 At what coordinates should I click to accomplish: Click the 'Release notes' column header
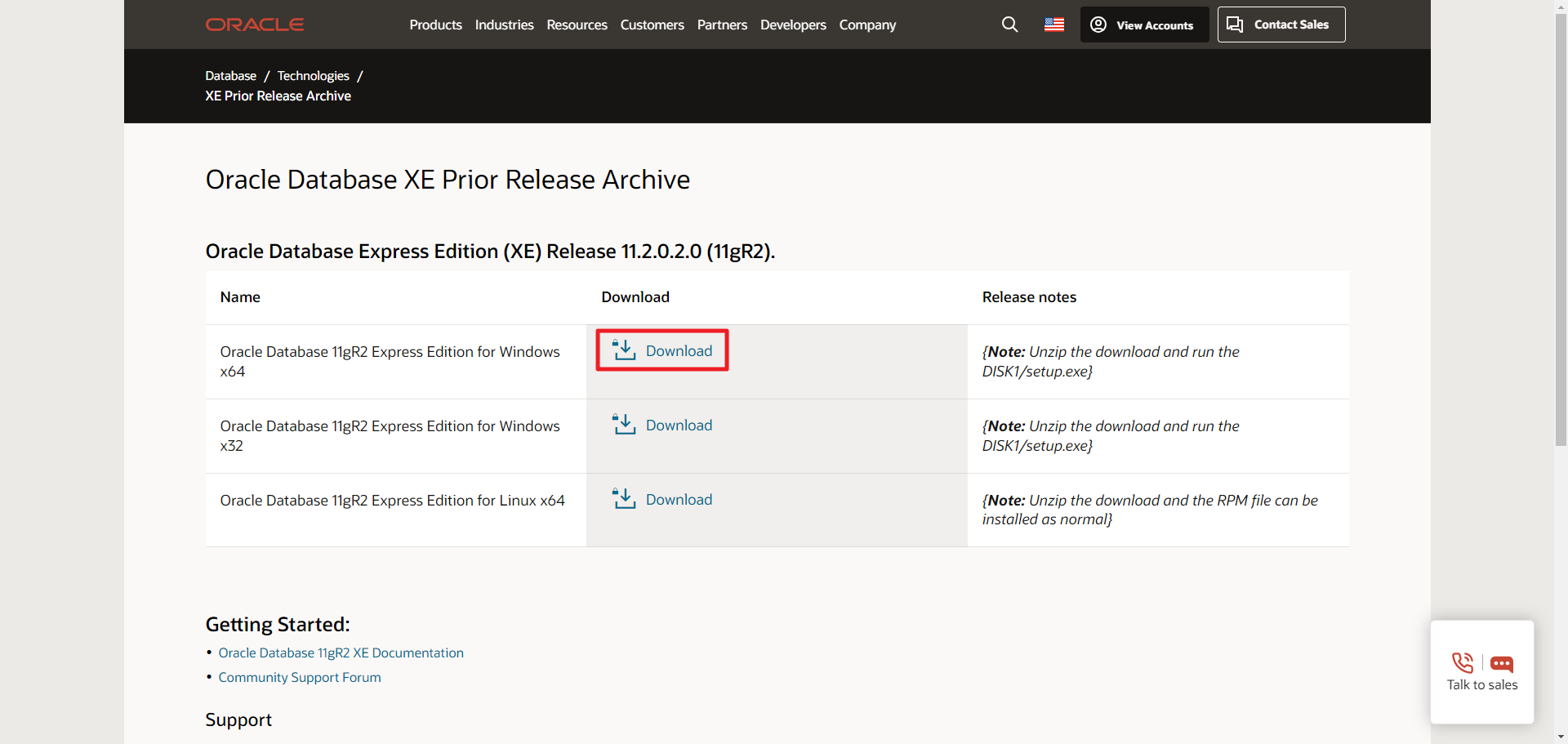point(1029,297)
